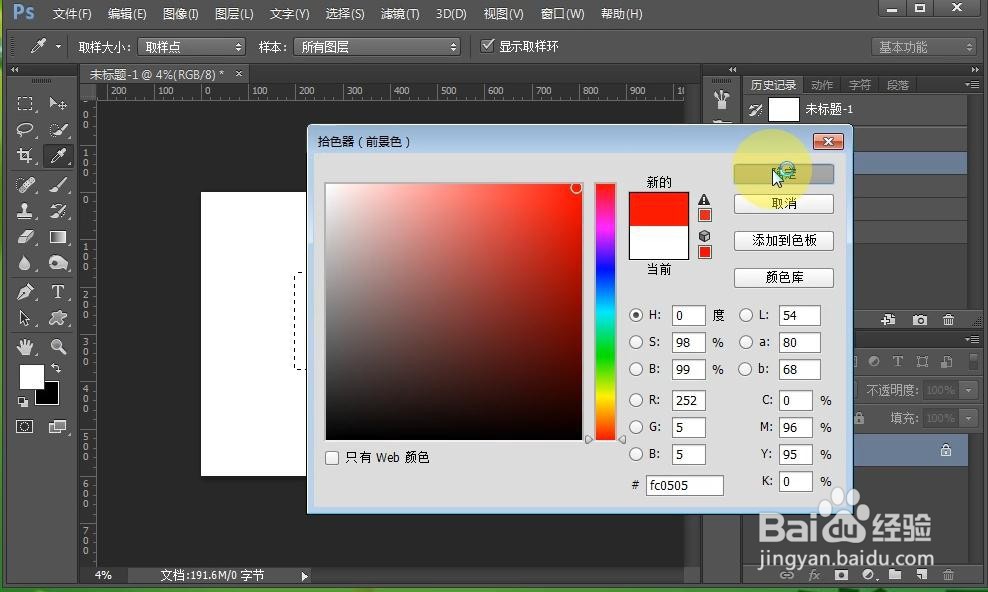Image resolution: width=988 pixels, height=592 pixels.
Task: Create new snapshot with camera icon
Action: tap(919, 319)
